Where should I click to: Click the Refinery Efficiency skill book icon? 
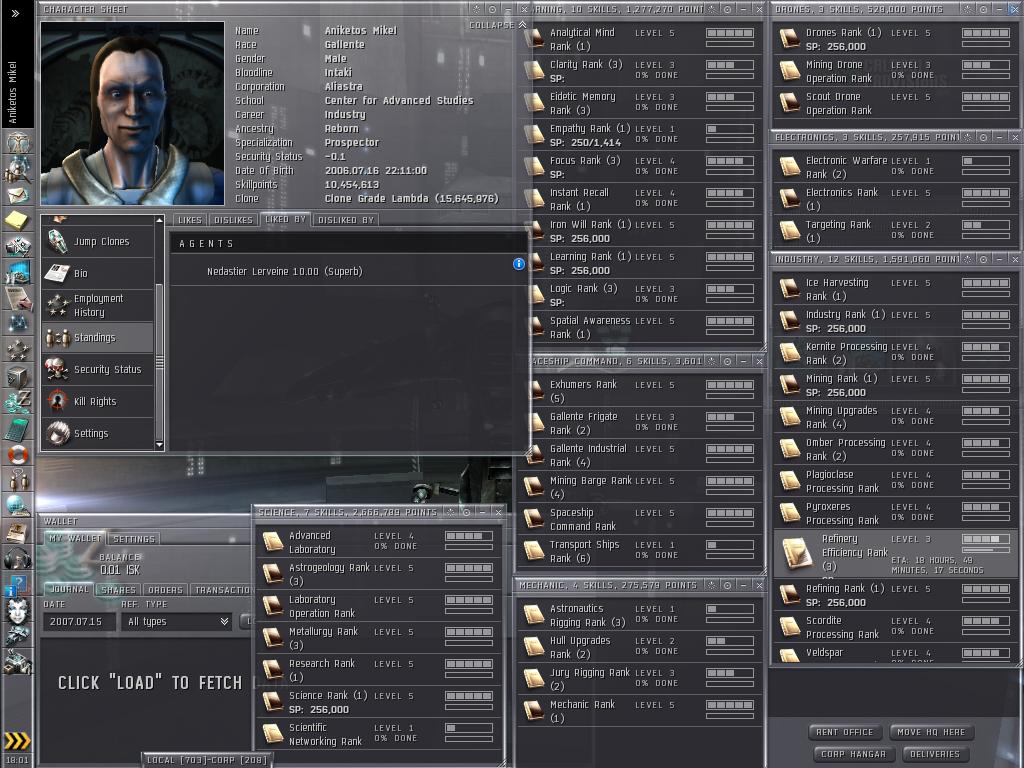click(796, 552)
